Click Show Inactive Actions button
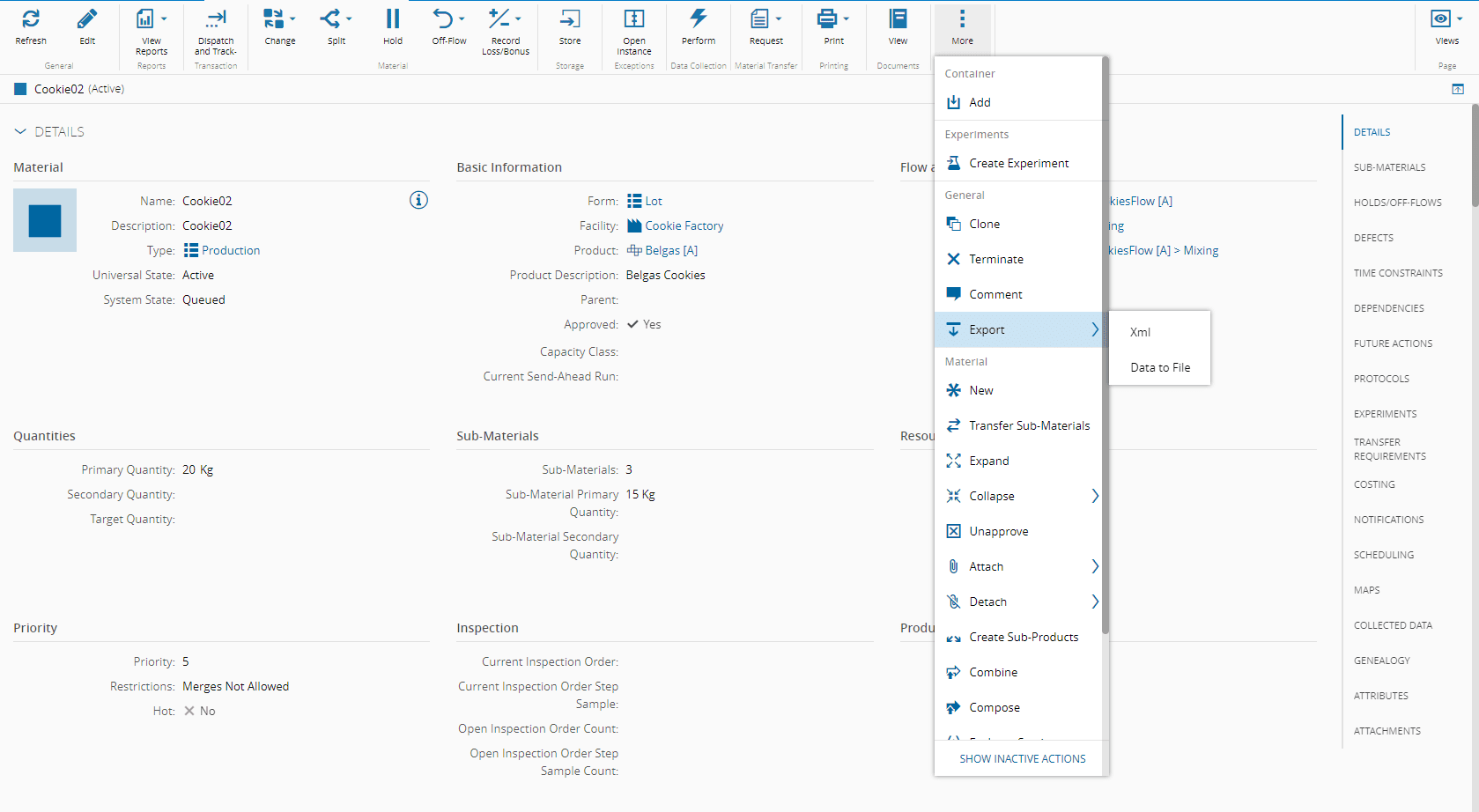Viewport: 1479px width, 812px height. 1022,758
